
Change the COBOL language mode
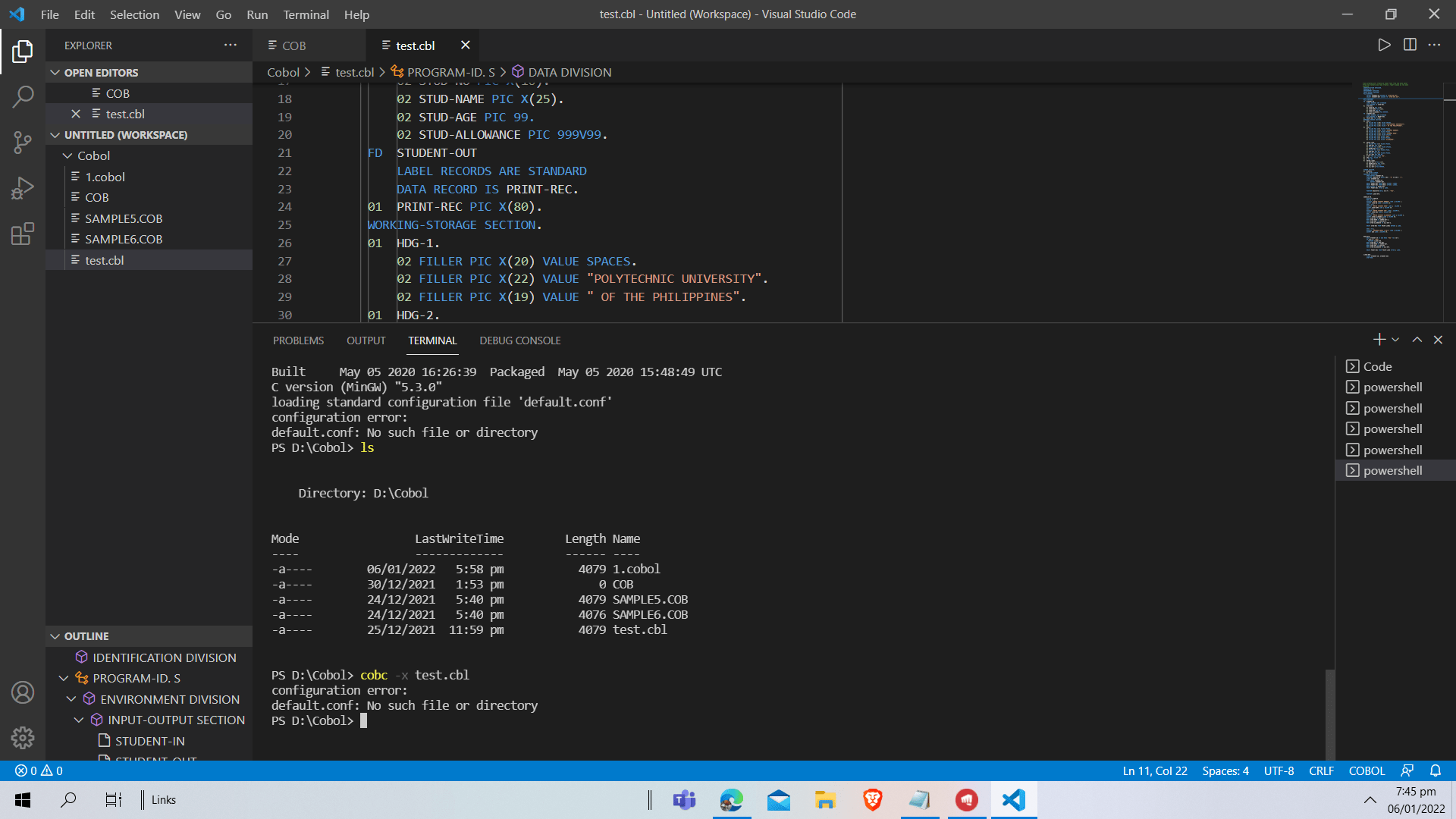(1367, 770)
